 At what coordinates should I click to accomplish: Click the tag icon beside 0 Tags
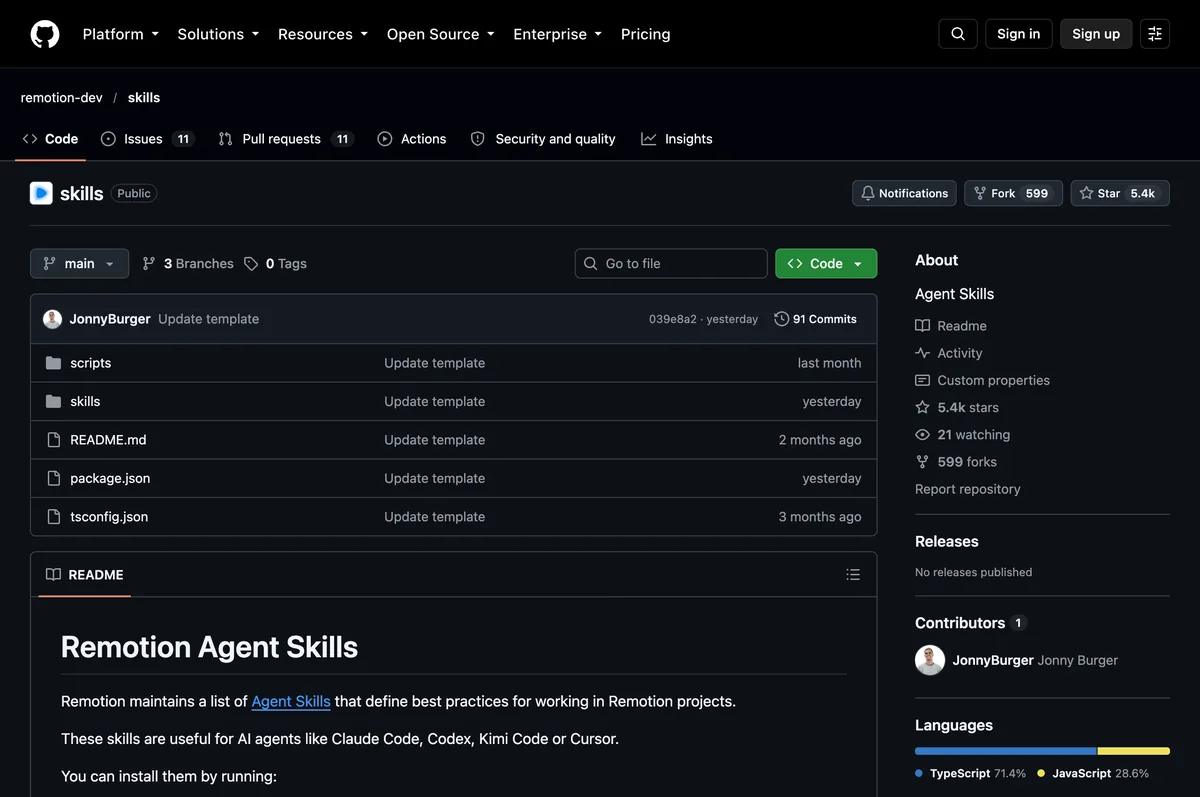pyautogui.click(x=251, y=264)
